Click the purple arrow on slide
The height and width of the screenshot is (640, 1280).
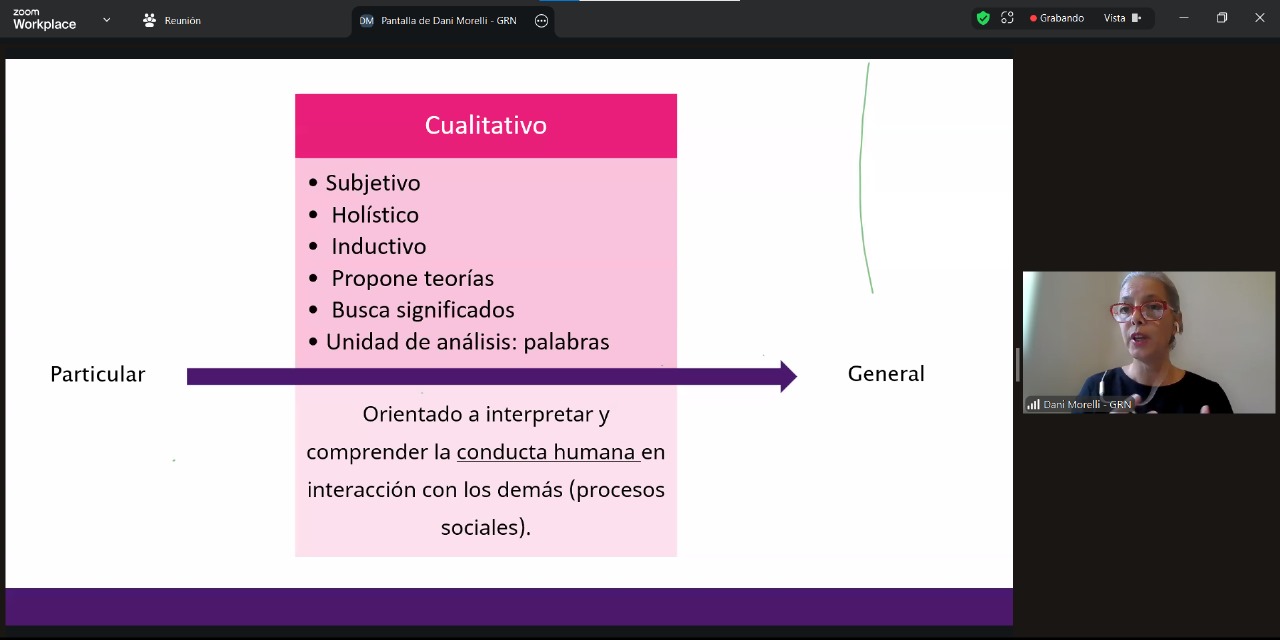click(492, 376)
